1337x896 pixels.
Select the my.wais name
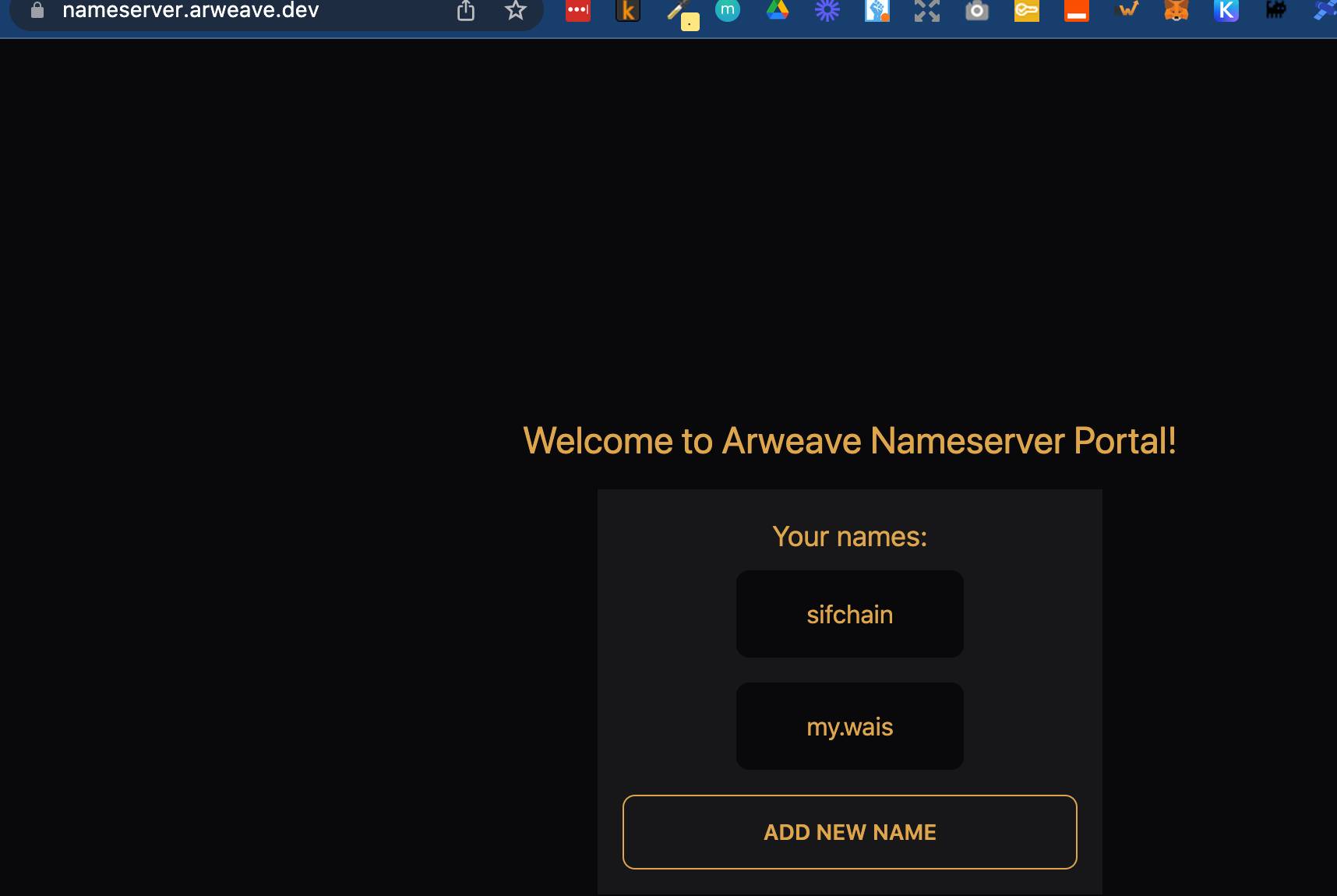click(x=849, y=726)
